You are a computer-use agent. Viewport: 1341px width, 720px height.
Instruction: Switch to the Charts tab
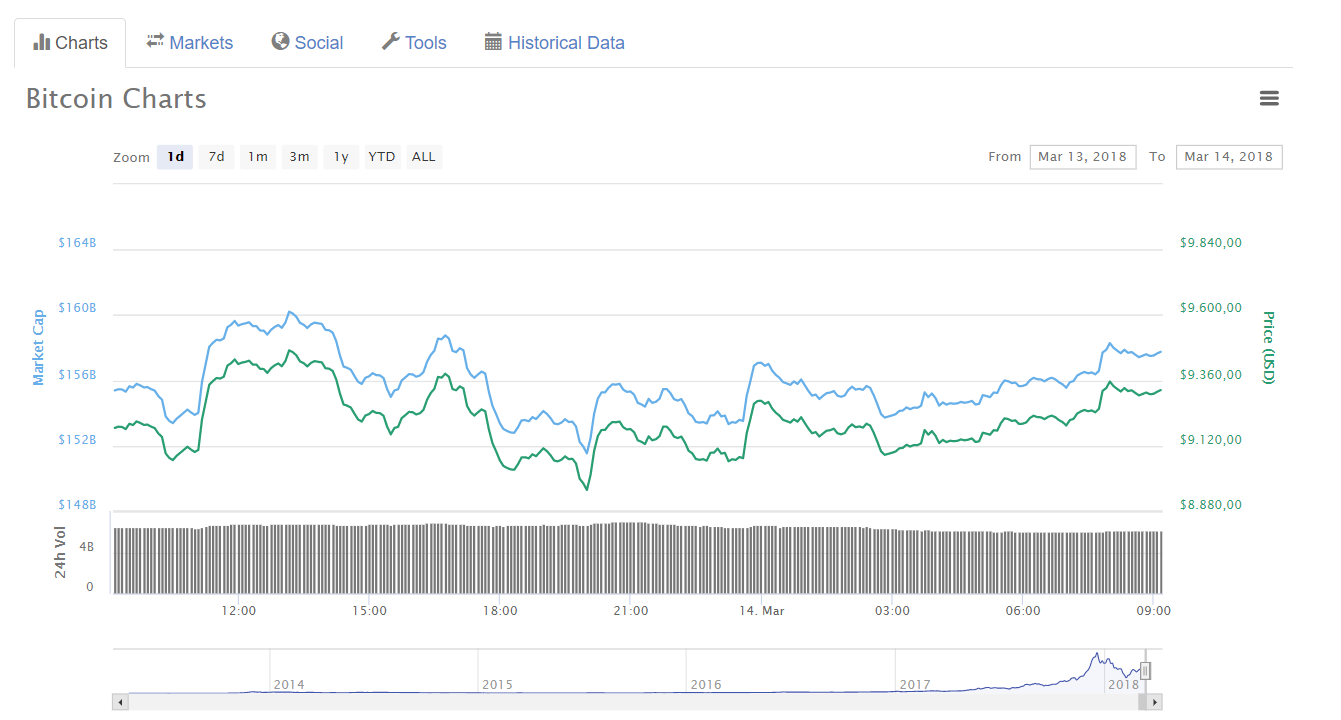click(70, 43)
